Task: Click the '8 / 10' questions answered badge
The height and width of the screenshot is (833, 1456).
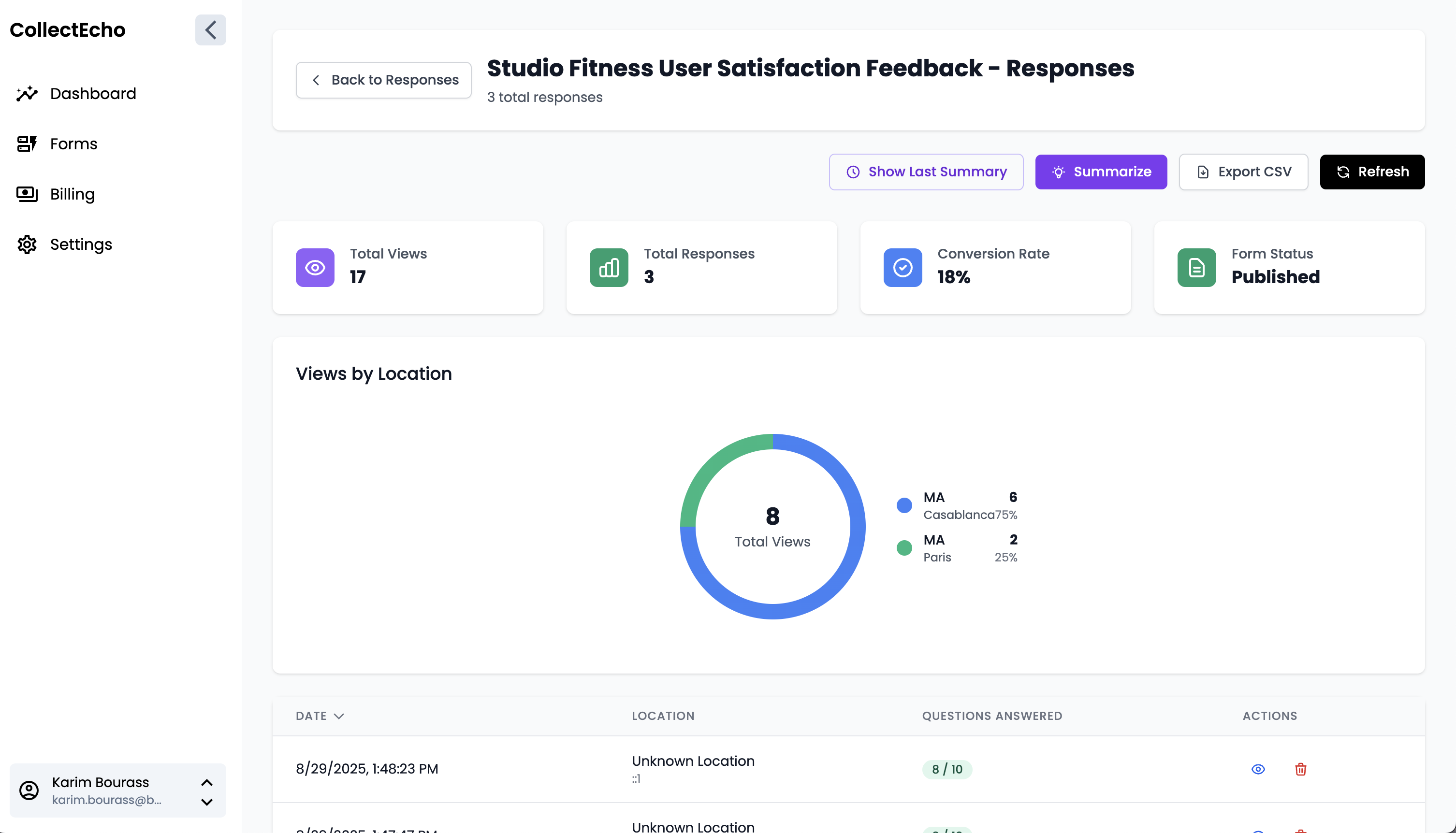Action: pyautogui.click(x=947, y=769)
